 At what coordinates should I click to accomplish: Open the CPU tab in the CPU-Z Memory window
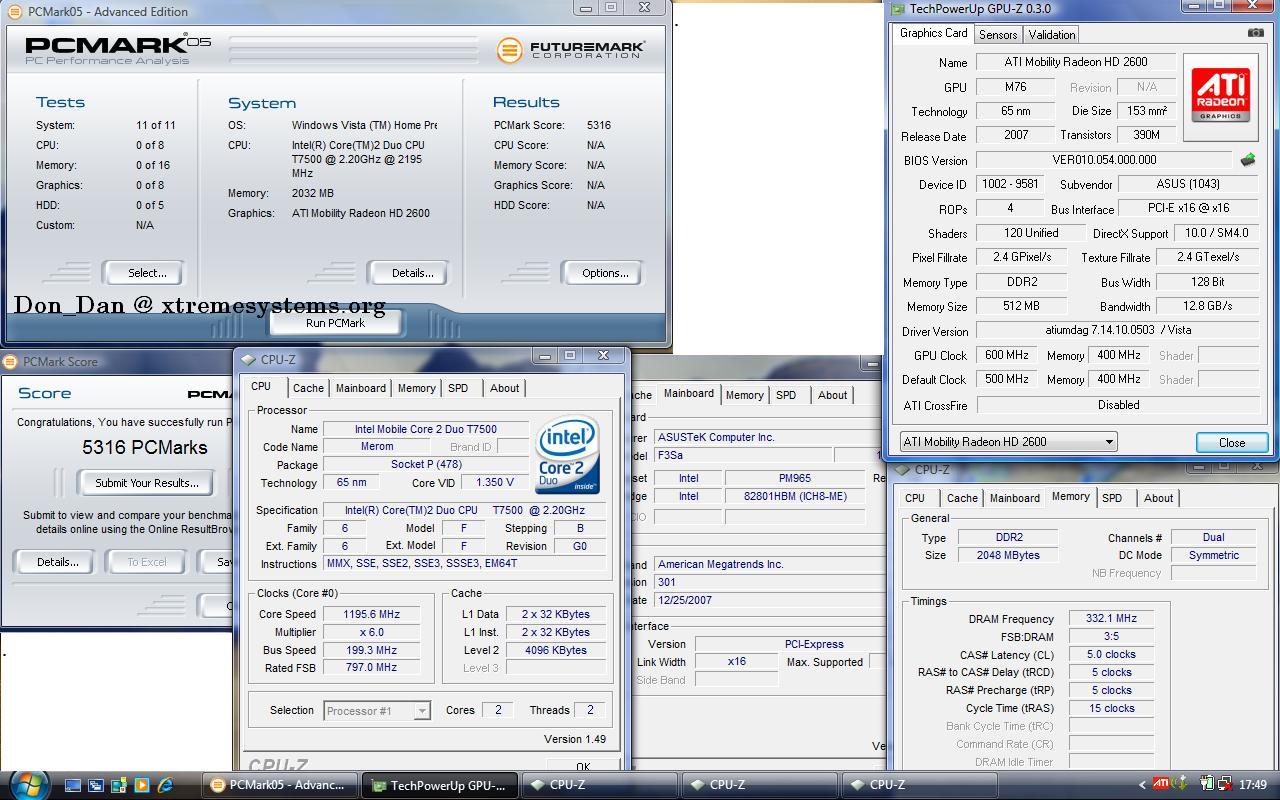915,498
